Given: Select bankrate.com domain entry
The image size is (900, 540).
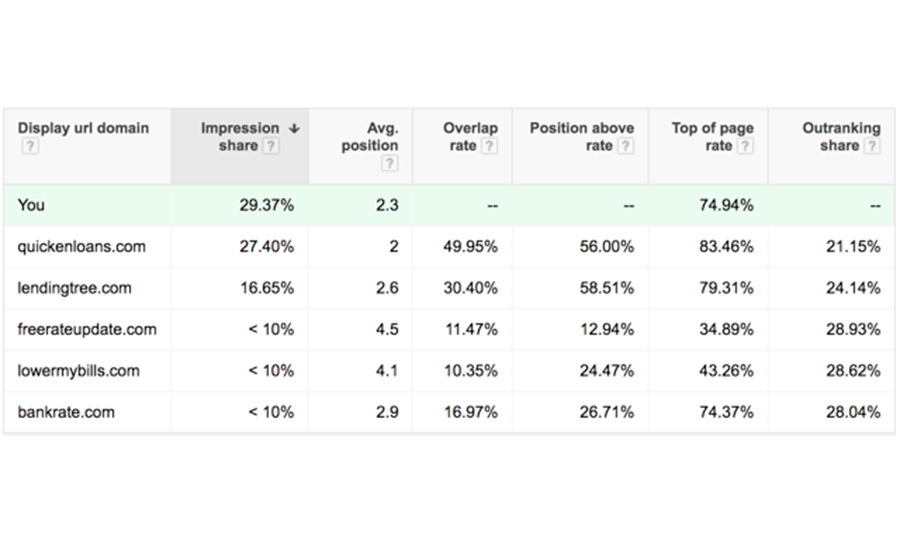Looking at the screenshot, I should point(66,412).
